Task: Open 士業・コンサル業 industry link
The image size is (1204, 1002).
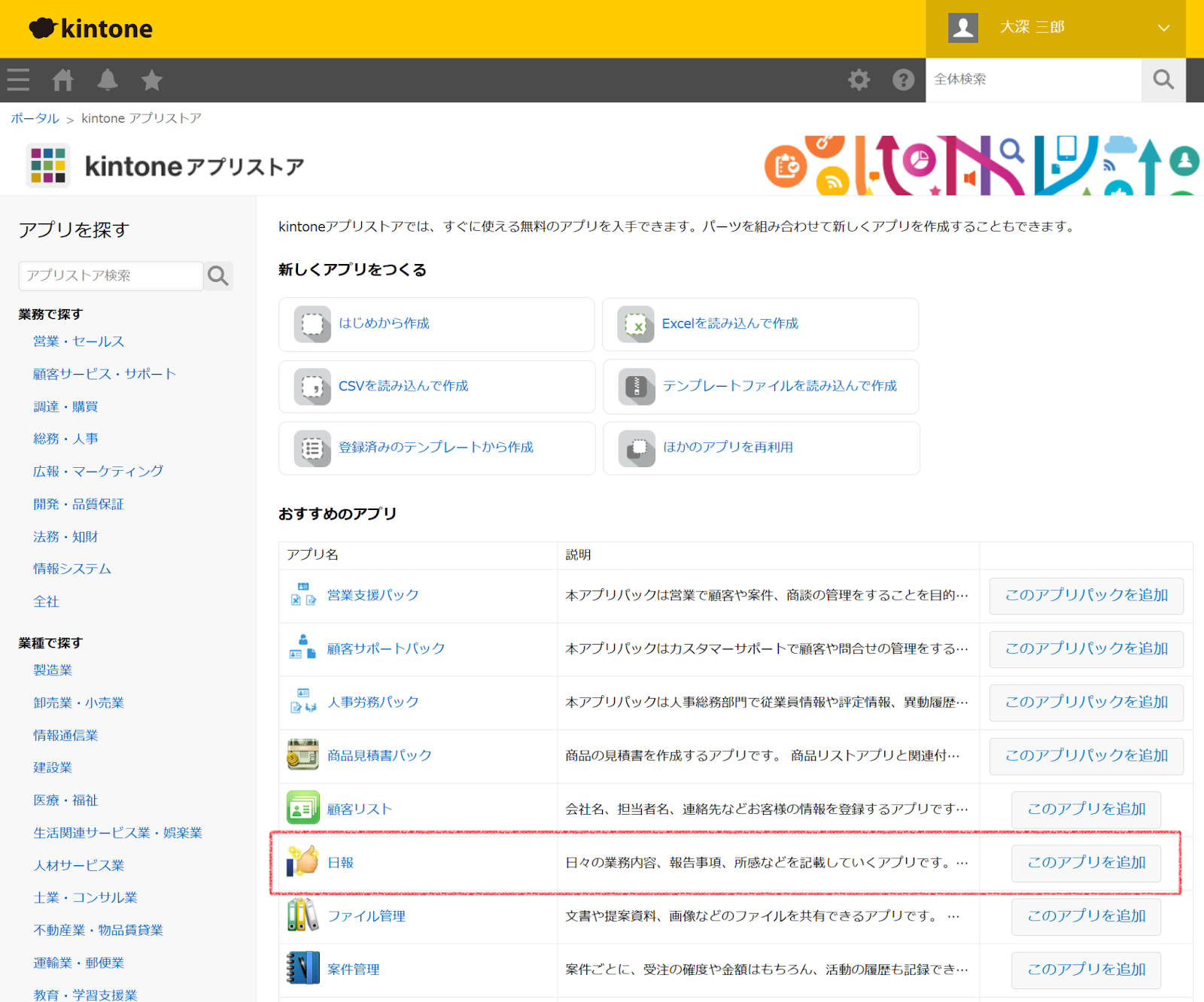Action: (85, 898)
